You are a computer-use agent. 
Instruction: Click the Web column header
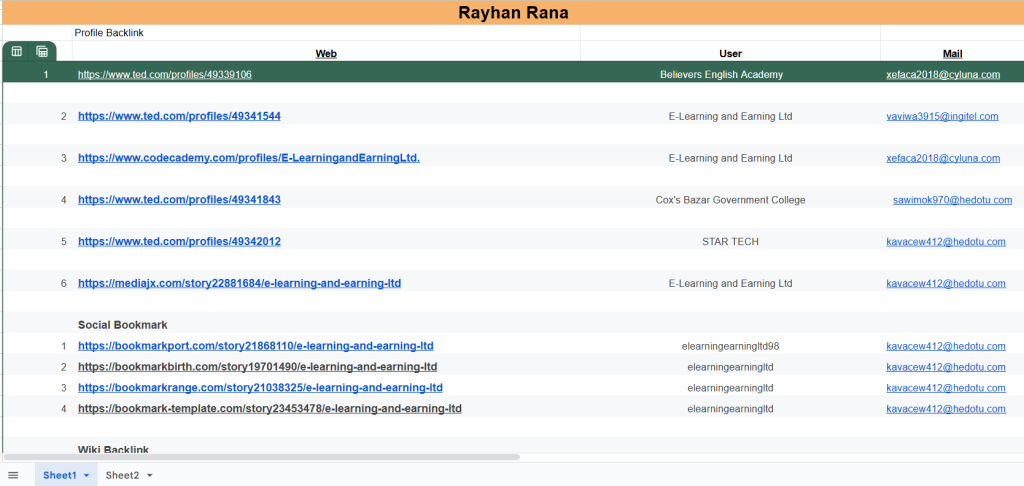(326, 54)
